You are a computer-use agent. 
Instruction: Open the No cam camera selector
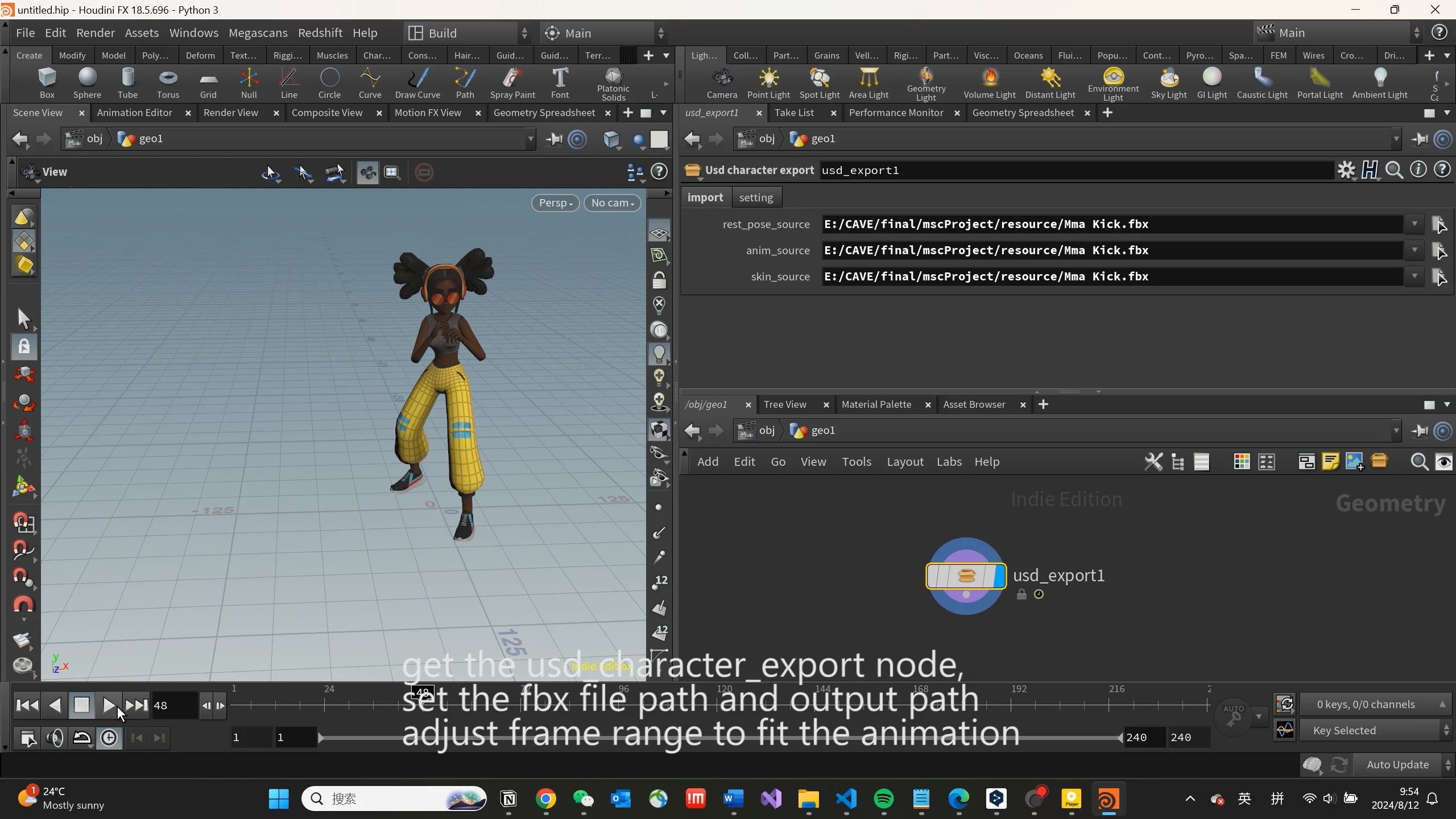[611, 202]
